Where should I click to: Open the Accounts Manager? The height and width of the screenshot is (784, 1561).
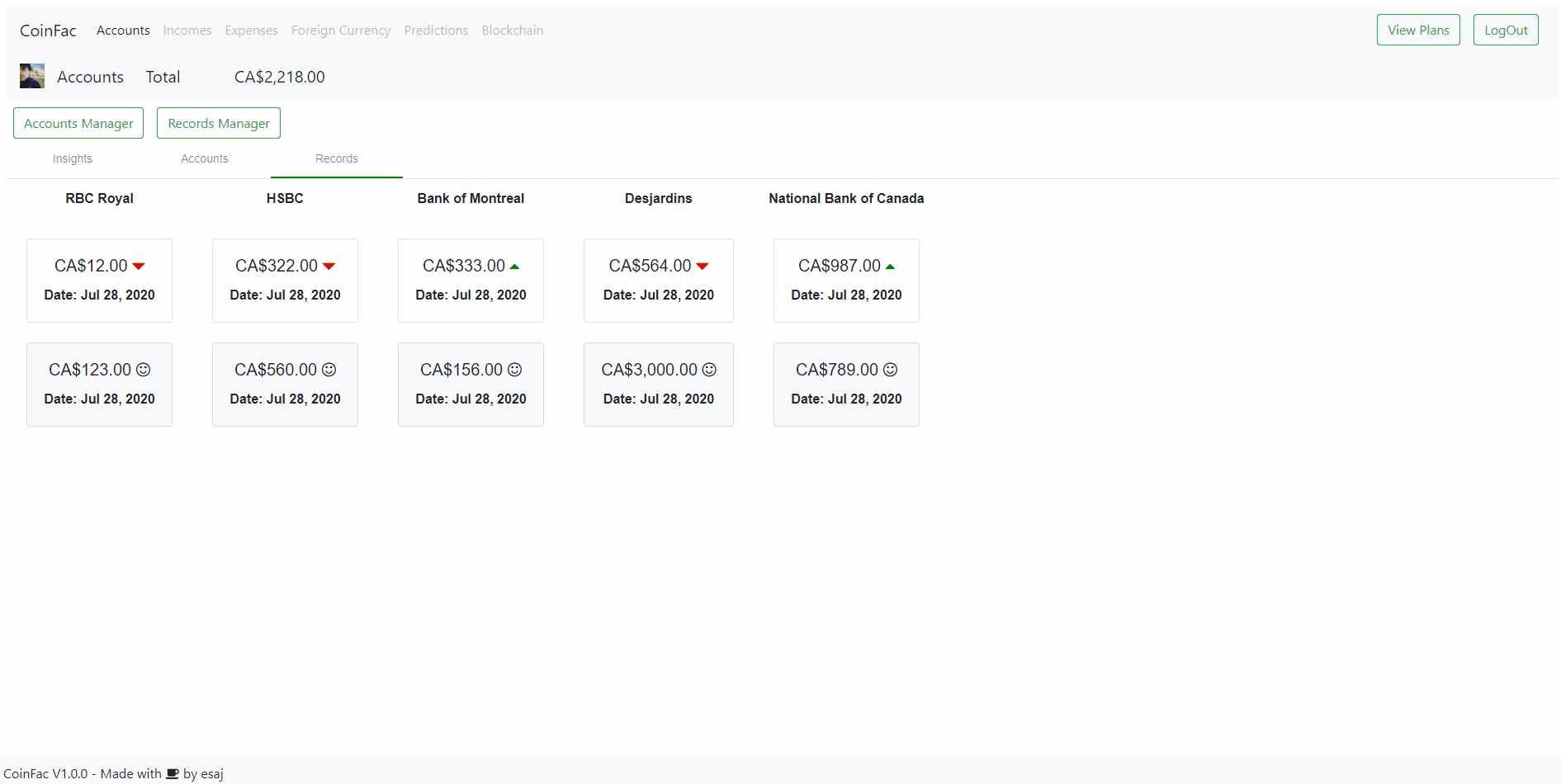(78, 123)
